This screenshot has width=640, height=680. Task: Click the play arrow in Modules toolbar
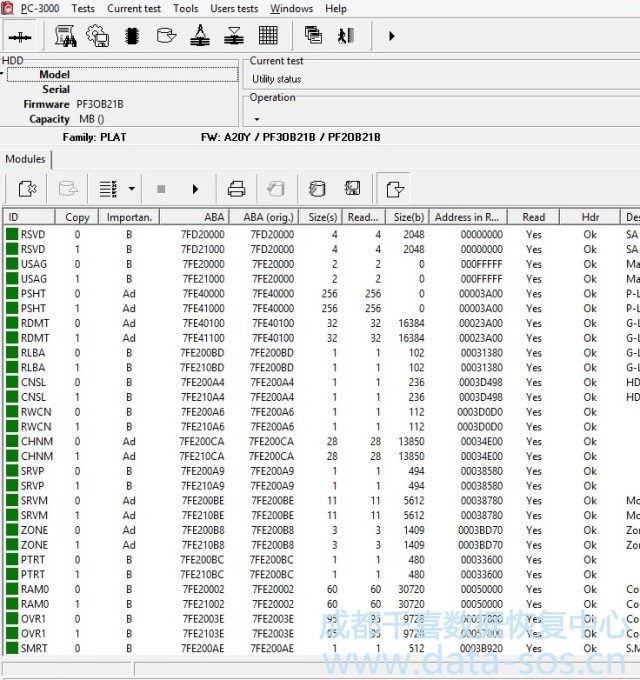click(x=195, y=188)
